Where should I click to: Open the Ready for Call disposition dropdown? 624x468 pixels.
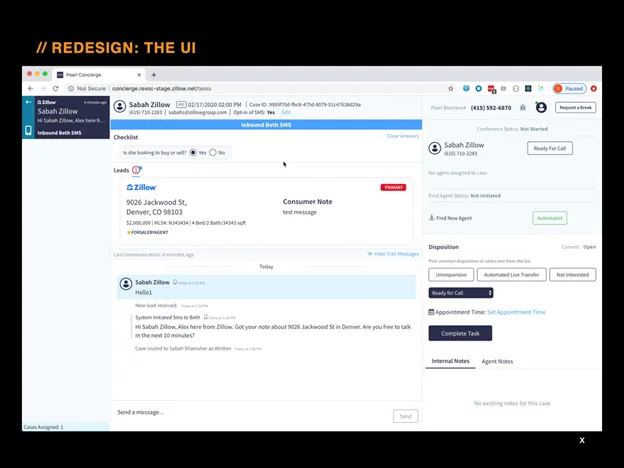point(461,293)
